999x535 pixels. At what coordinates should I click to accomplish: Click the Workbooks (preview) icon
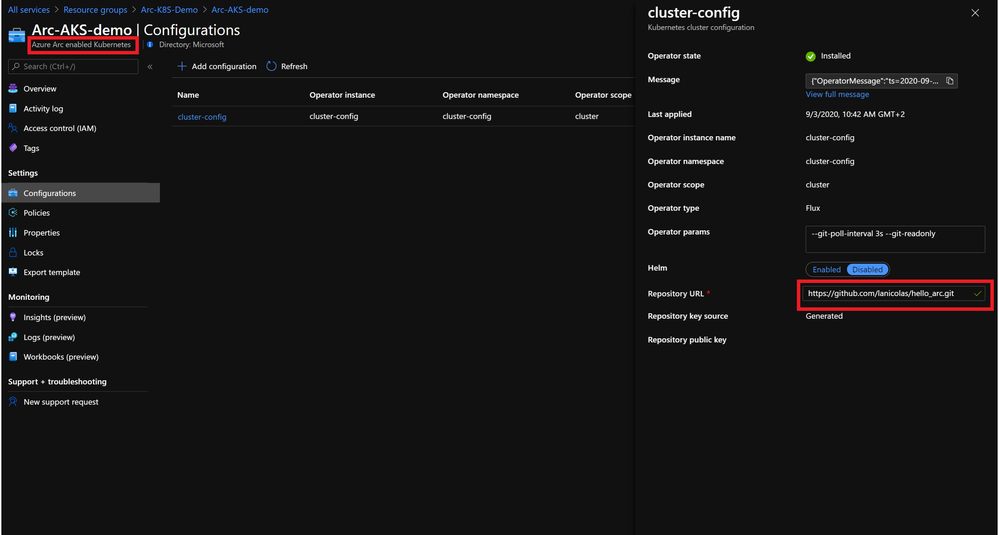(13, 357)
